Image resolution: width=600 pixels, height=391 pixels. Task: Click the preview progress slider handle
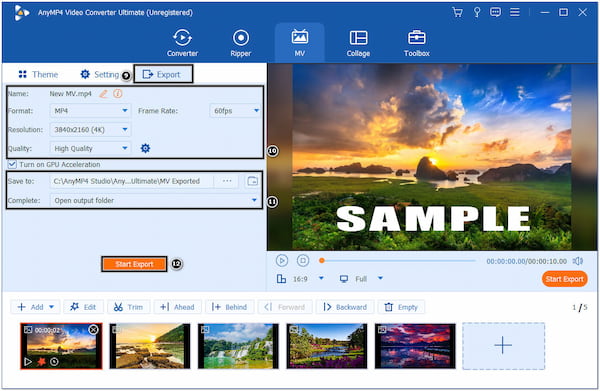[322, 261]
